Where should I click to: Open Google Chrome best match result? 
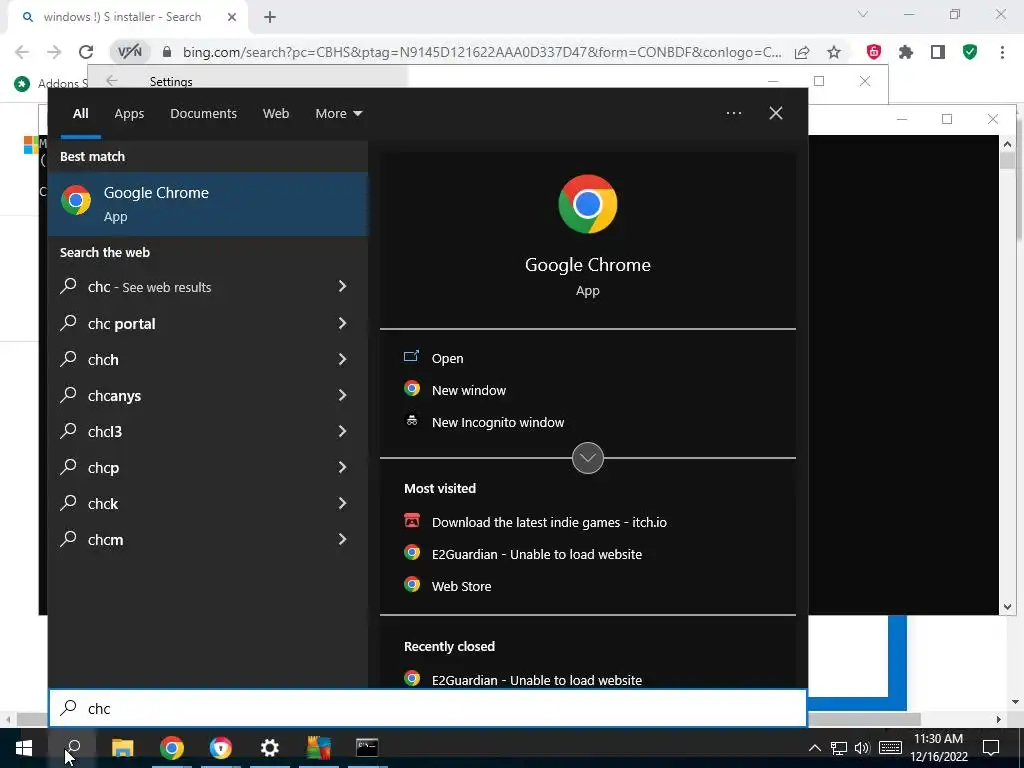(x=208, y=204)
